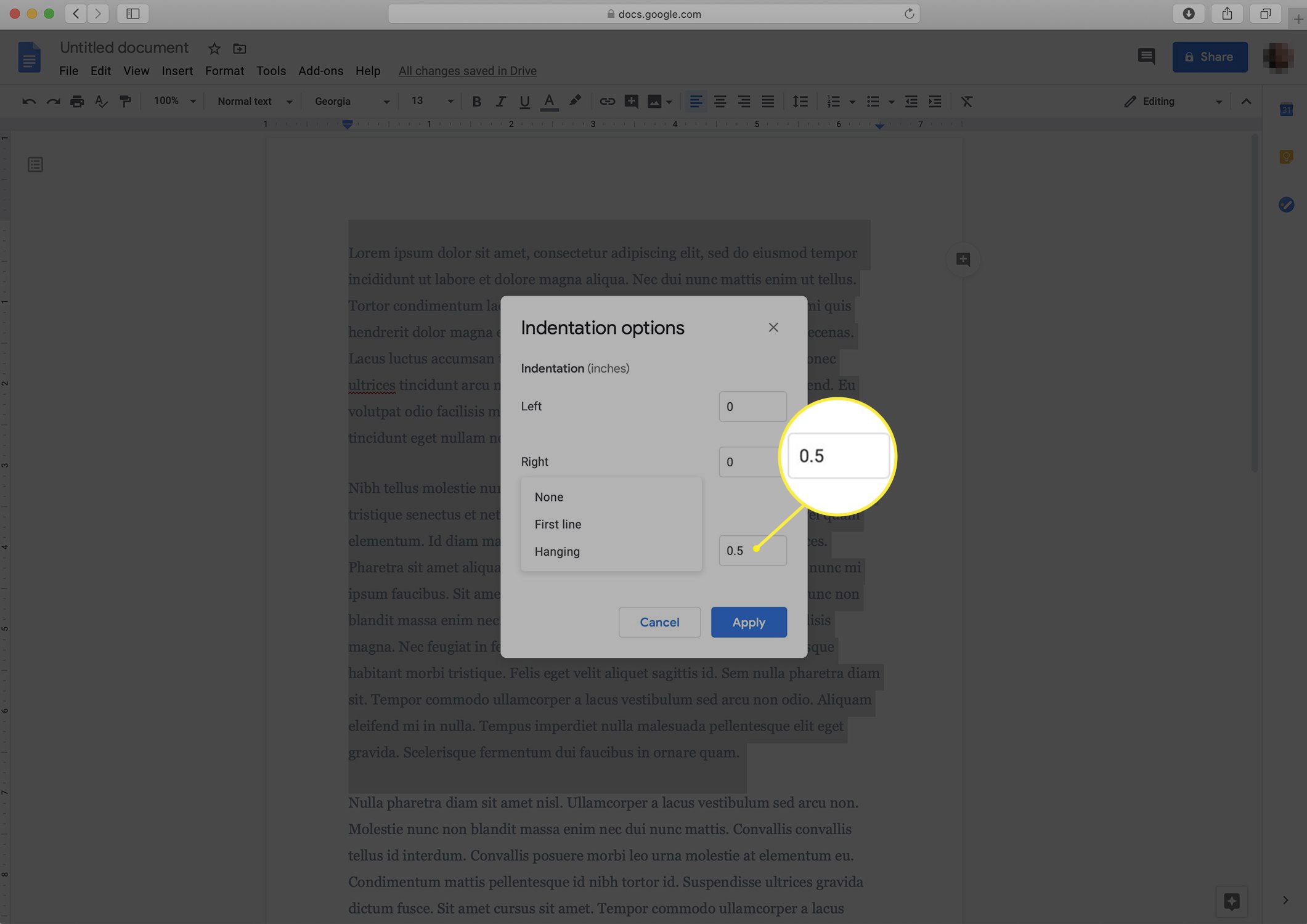Open the Numbered list dropdown arrow
Image resolution: width=1307 pixels, height=924 pixels.
pyautogui.click(x=852, y=102)
